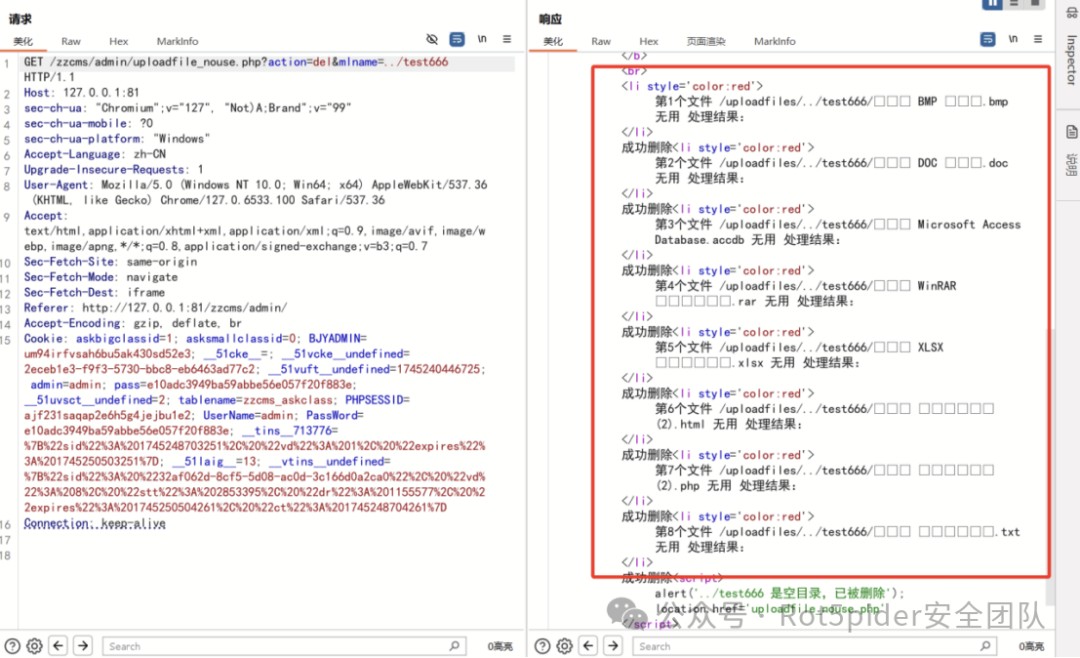Click GET /zzcms/admin/uploadfile_nouse.php request line
Screen dimensions: 1080x658
236,62
